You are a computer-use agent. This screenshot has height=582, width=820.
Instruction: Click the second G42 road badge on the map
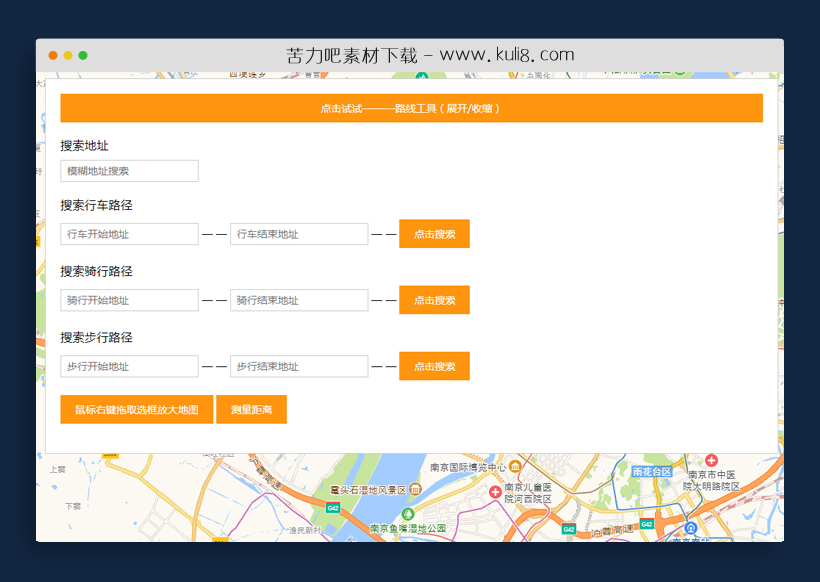click(x=647, y=524)
